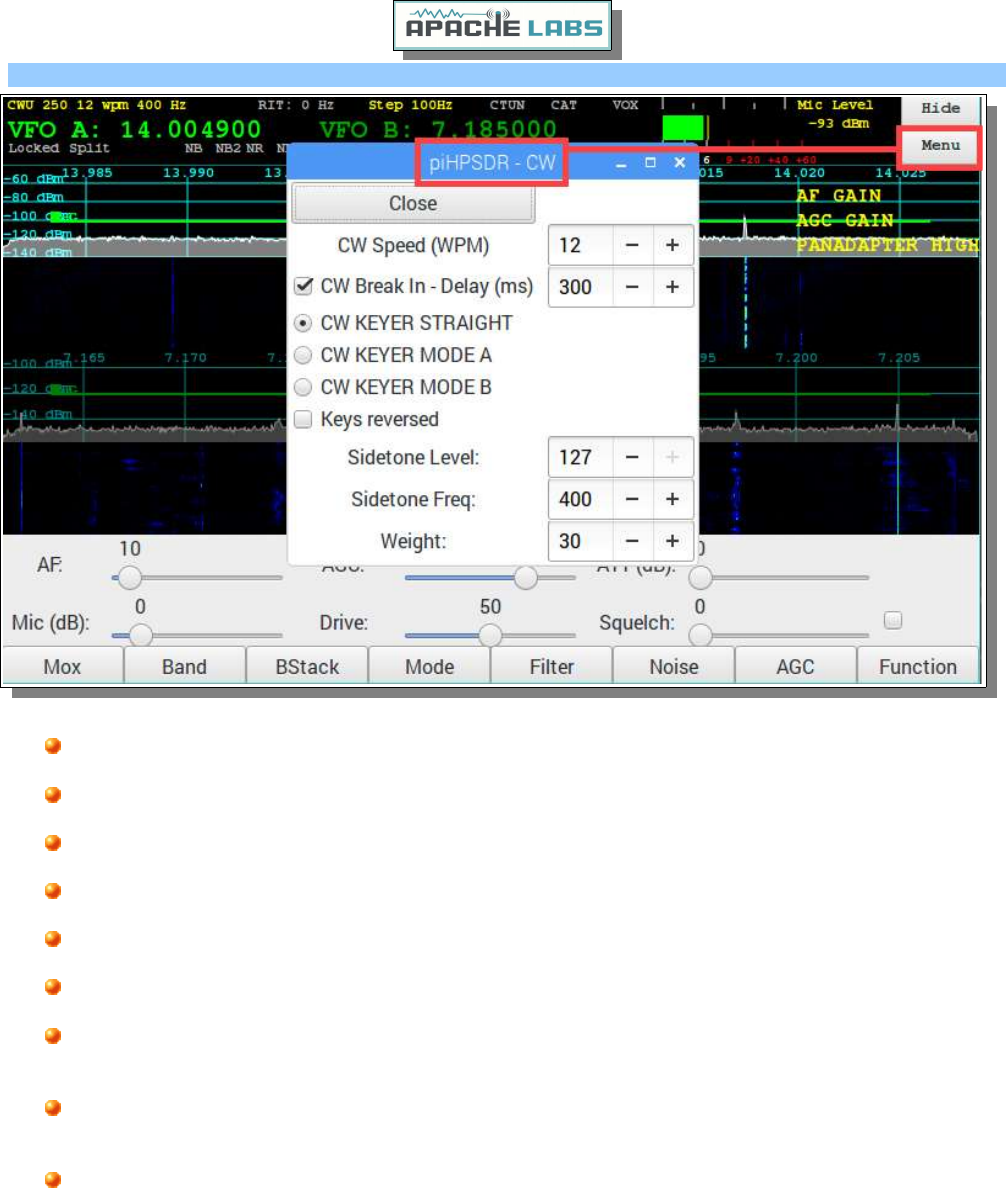Click the RIT: 0 Hz indicator
The width and height of the screenshot is (1006, 1188).
pos(295,105)
